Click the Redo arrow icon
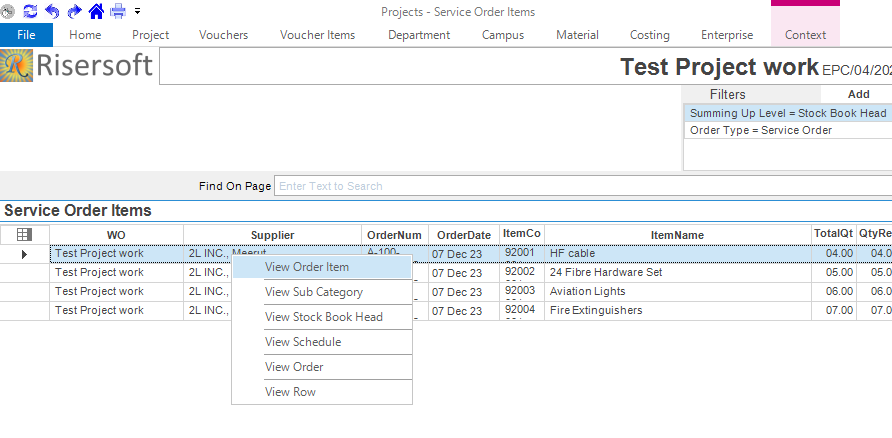Image resolution: width=892 pixels, height=438 pixels. click(x=74, y=11)
